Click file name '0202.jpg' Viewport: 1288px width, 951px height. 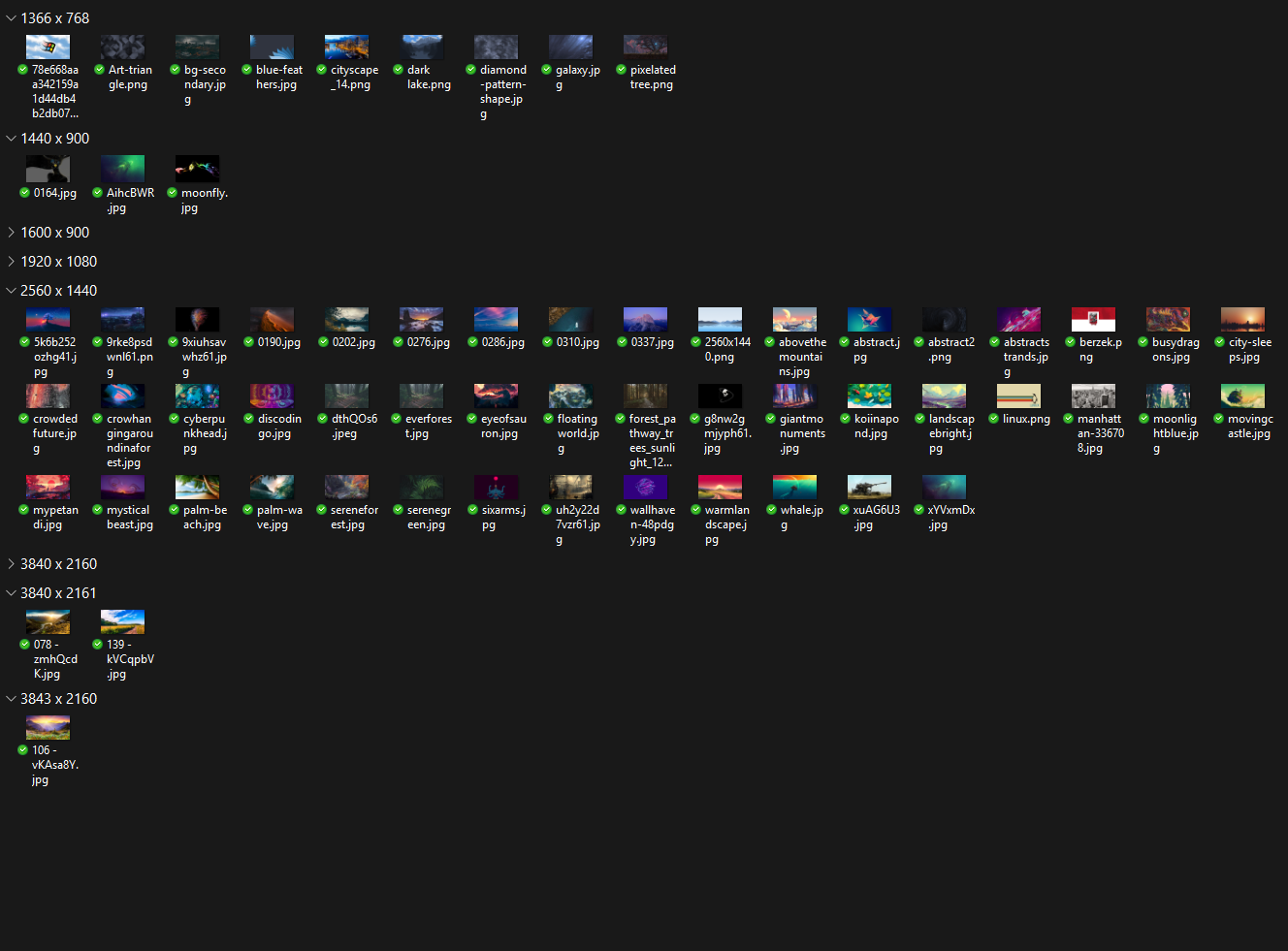point(354,342)
